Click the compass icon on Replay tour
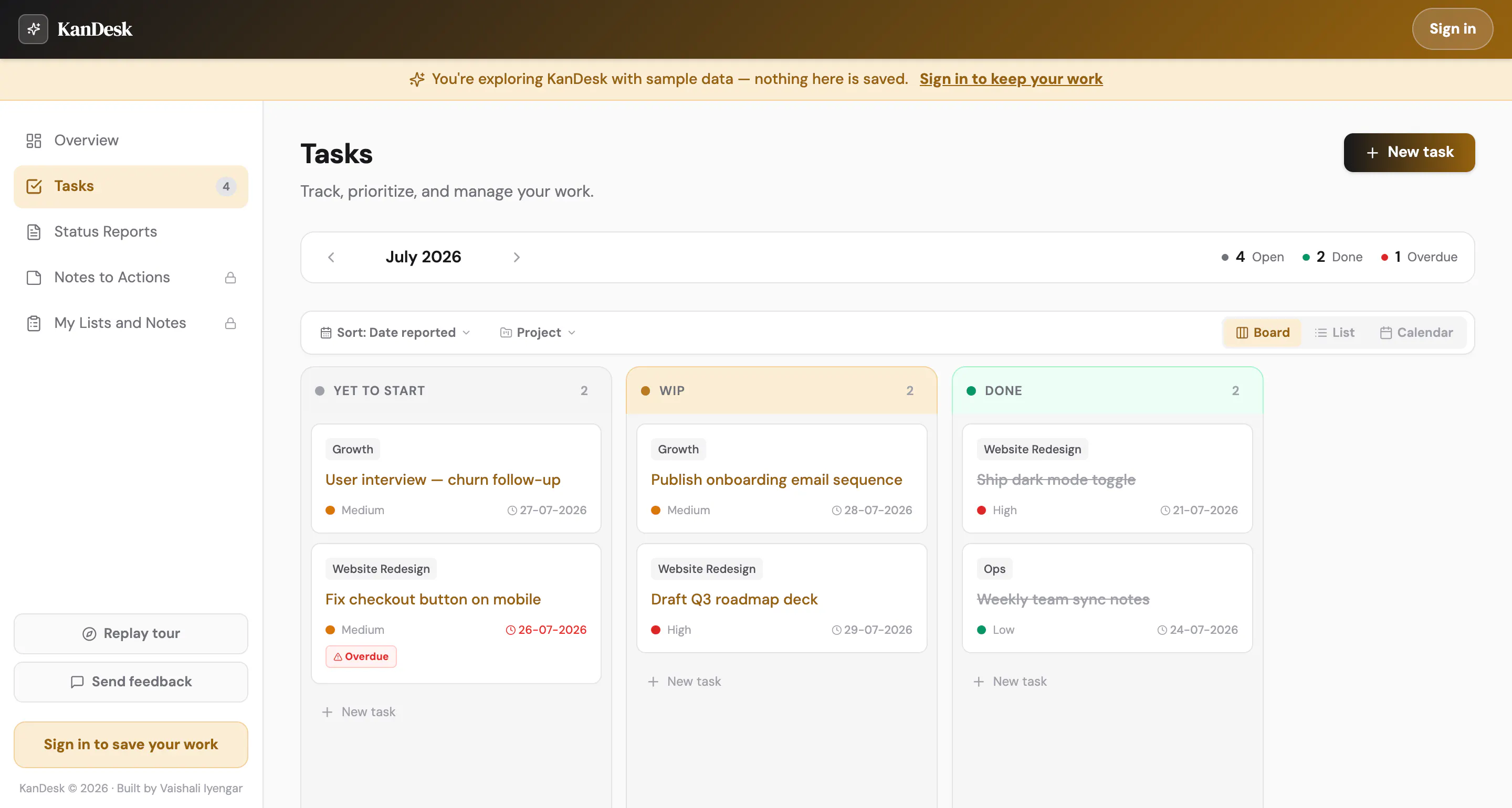This screenshot has width=1512, height=808. pos(89,634)
